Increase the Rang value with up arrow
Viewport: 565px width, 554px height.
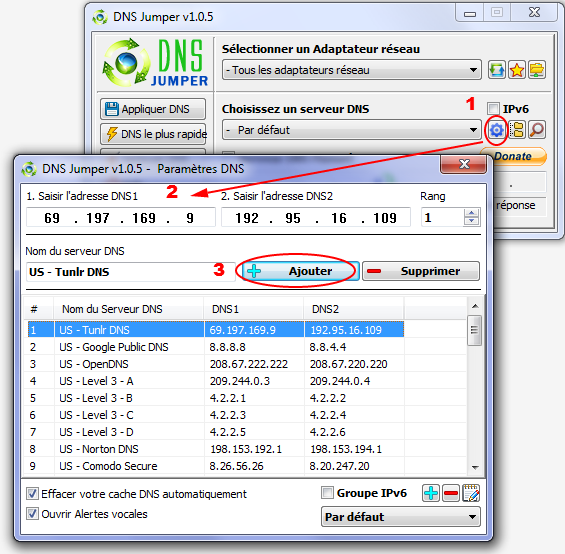coord(471,213)
